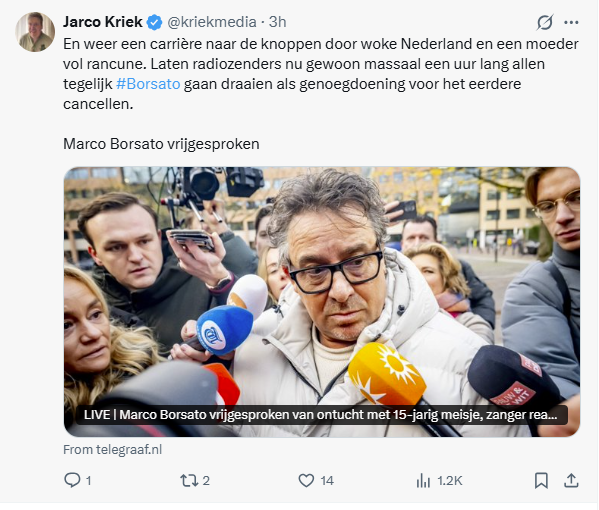The image size is (599, 510).
Task: Click the blue verified badge
Action: coord(155,22)
